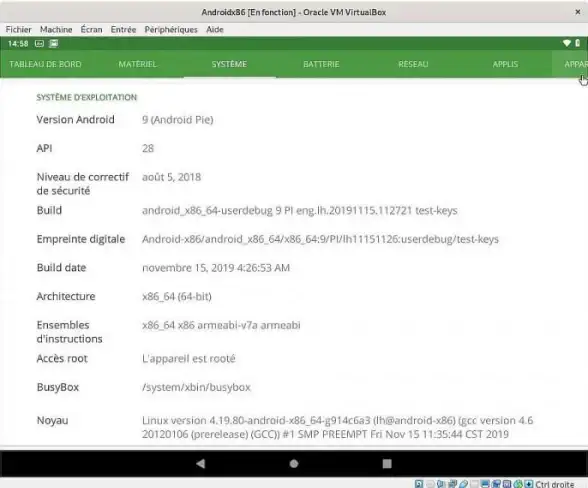The image size is (588, 488).
Task: Click the Noyau label
Action: (x=52, y=420)
